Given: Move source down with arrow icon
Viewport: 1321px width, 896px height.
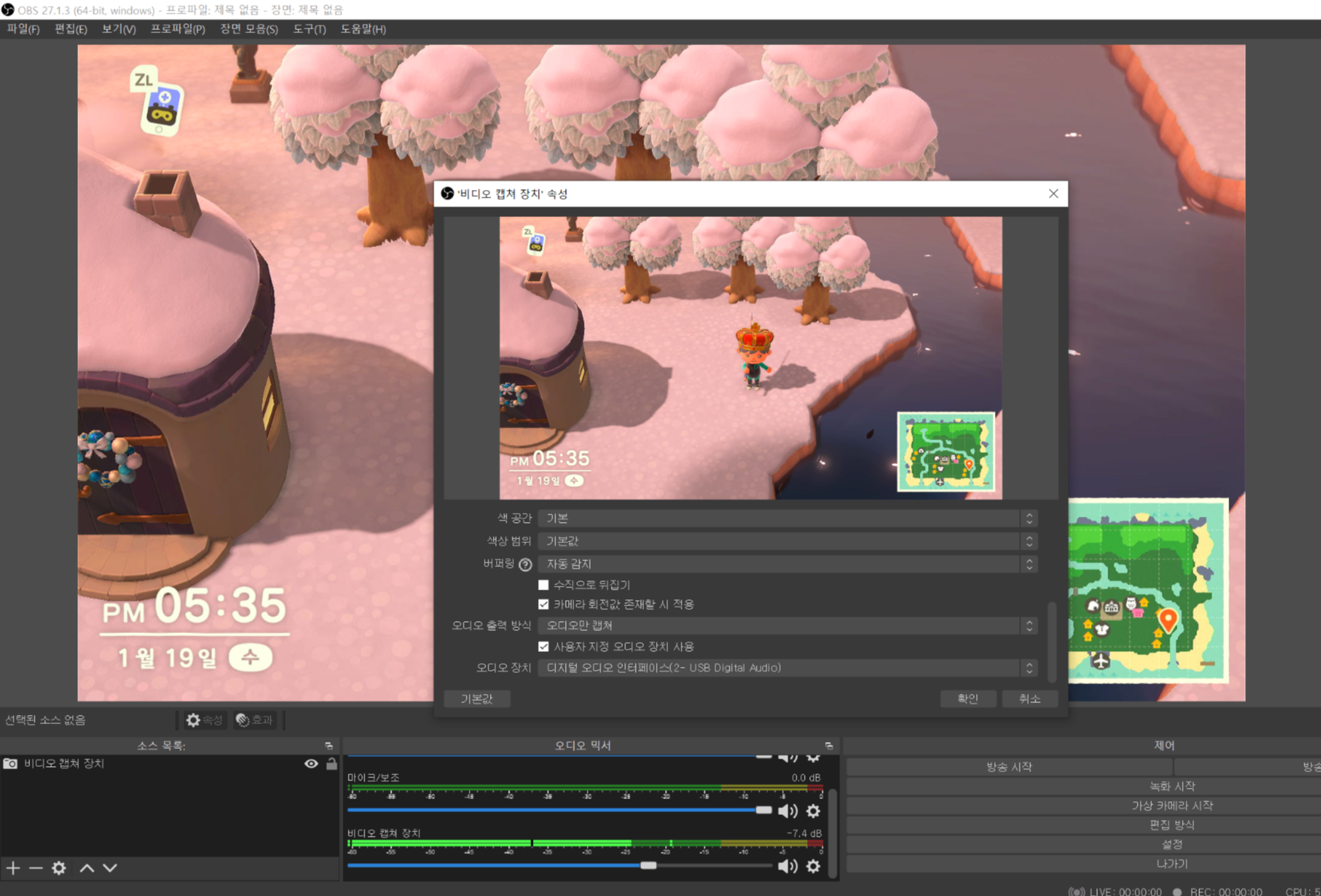Looking at the screenshot, I should coord(110,868).
